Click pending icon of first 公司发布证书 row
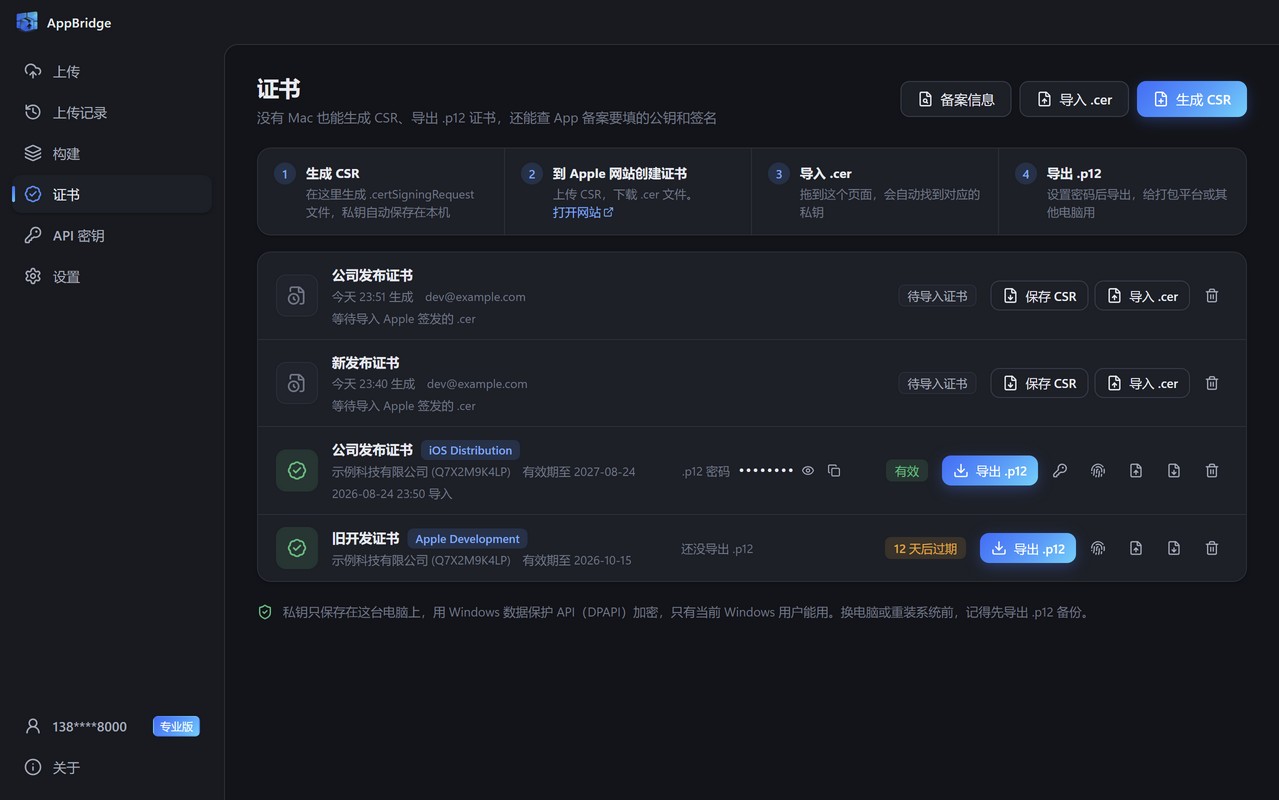The height and width of the screenshot is (800, 1279). tap(297, 296)
